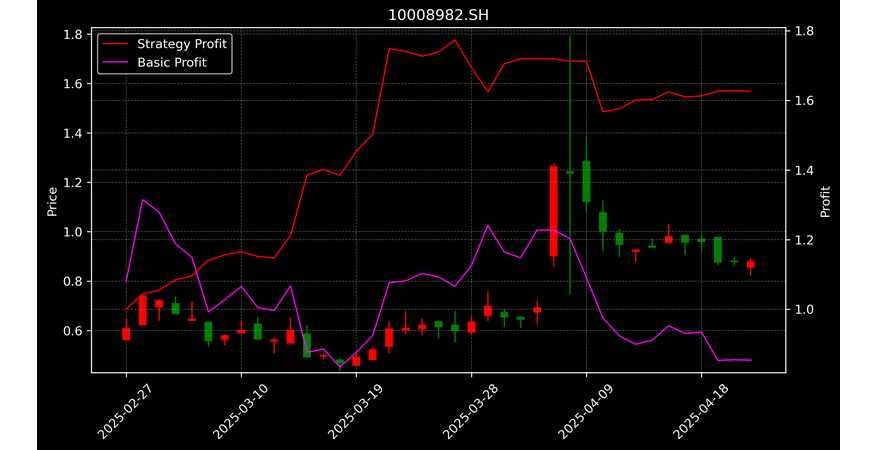Image resolution: width=878 pixels, height=450 pixels.
Task: Click the left Price axis tick 0.8
Action: point(73,281)
